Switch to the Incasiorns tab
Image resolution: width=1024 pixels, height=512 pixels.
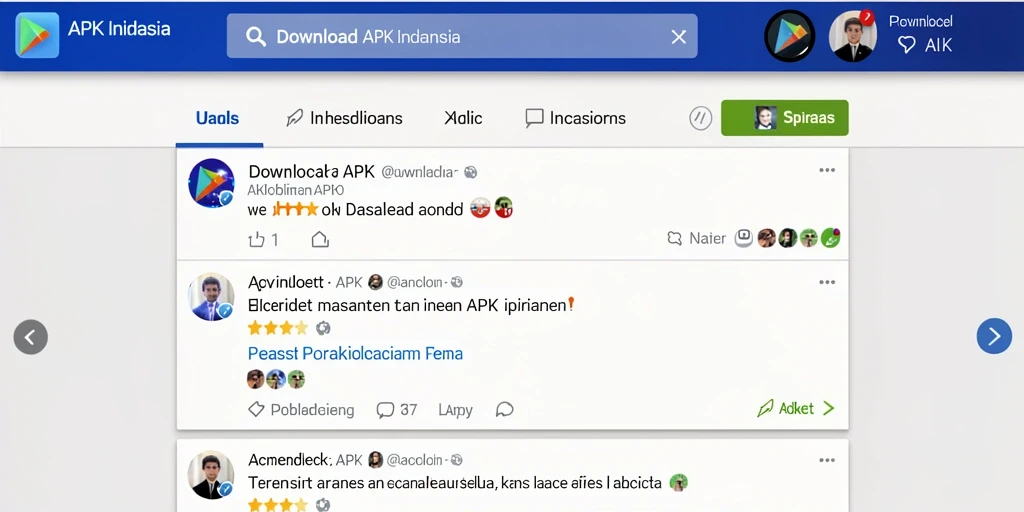point(575,118)
